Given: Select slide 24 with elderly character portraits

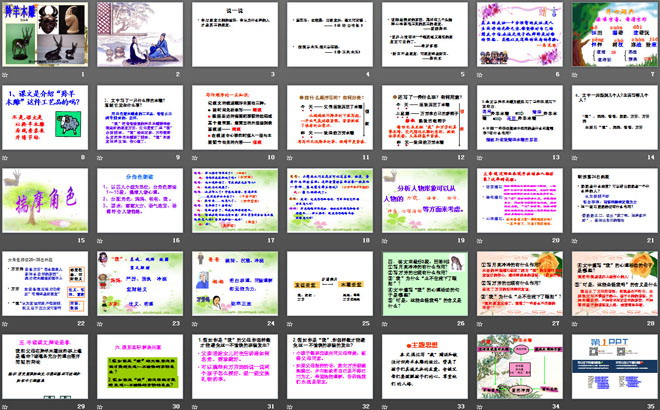Looking at the screenshot, I should coord(235,283).
